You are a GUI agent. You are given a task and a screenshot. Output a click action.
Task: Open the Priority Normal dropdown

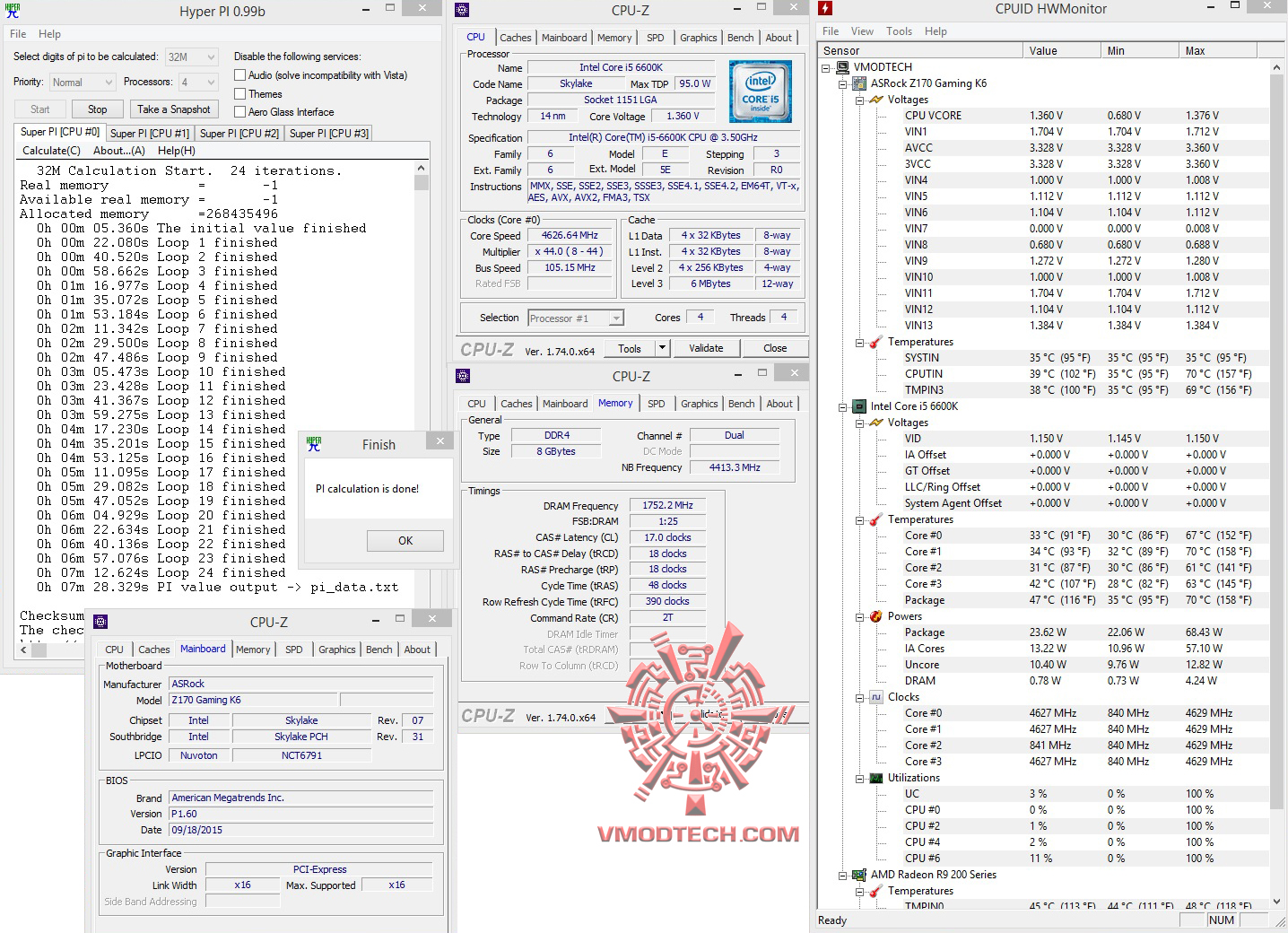(83, 82)
